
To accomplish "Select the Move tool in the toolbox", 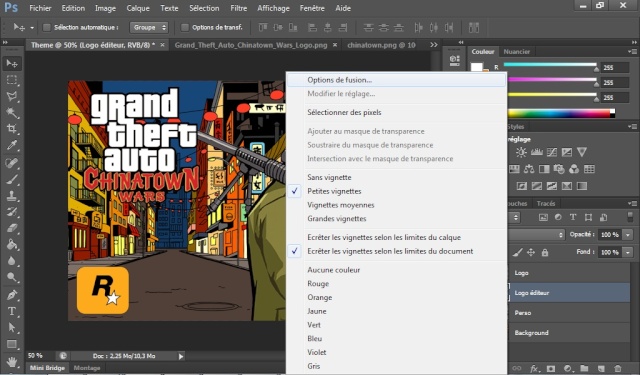I will [x=12, y=63].
